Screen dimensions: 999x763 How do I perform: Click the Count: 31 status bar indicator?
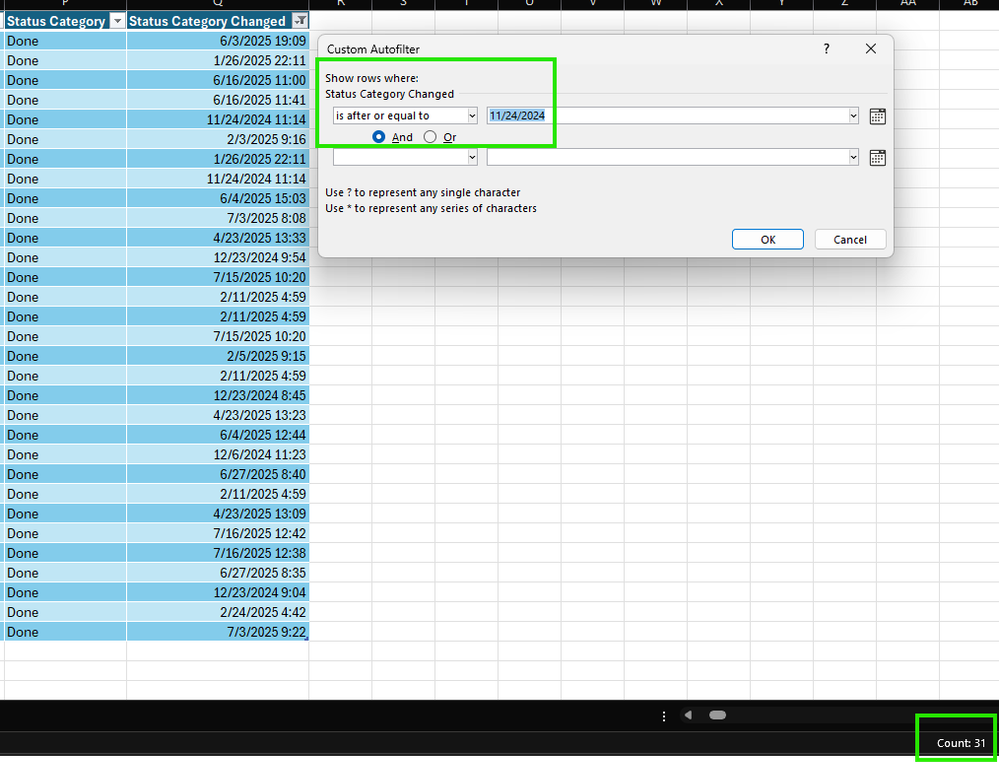click(955, 743)
